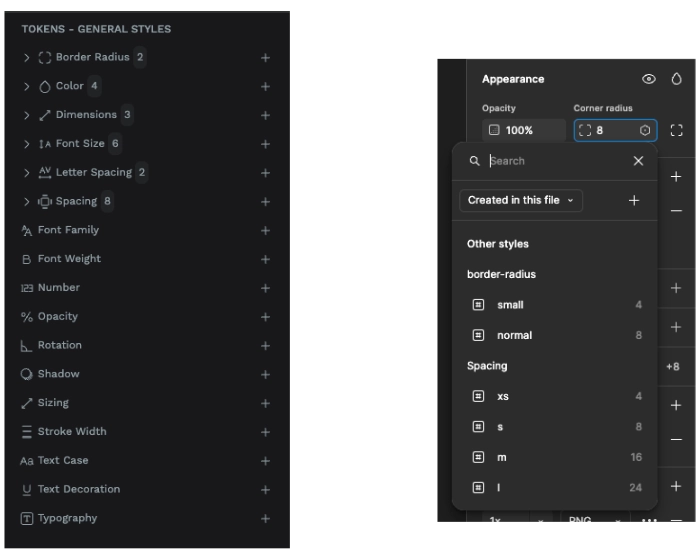The image size is (700, 560).
Task: Select the Text Decoration token type
Action: point(70,489)
